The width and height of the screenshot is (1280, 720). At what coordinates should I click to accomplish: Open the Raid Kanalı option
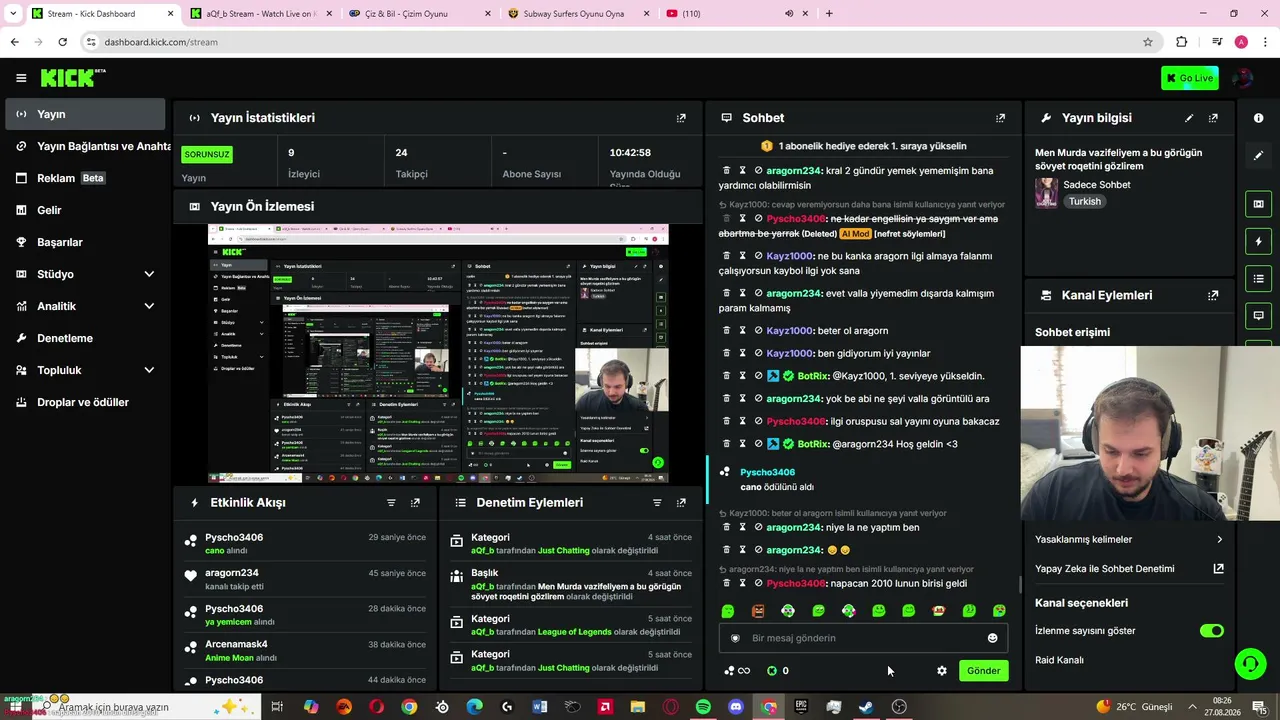coord(1059,660)
